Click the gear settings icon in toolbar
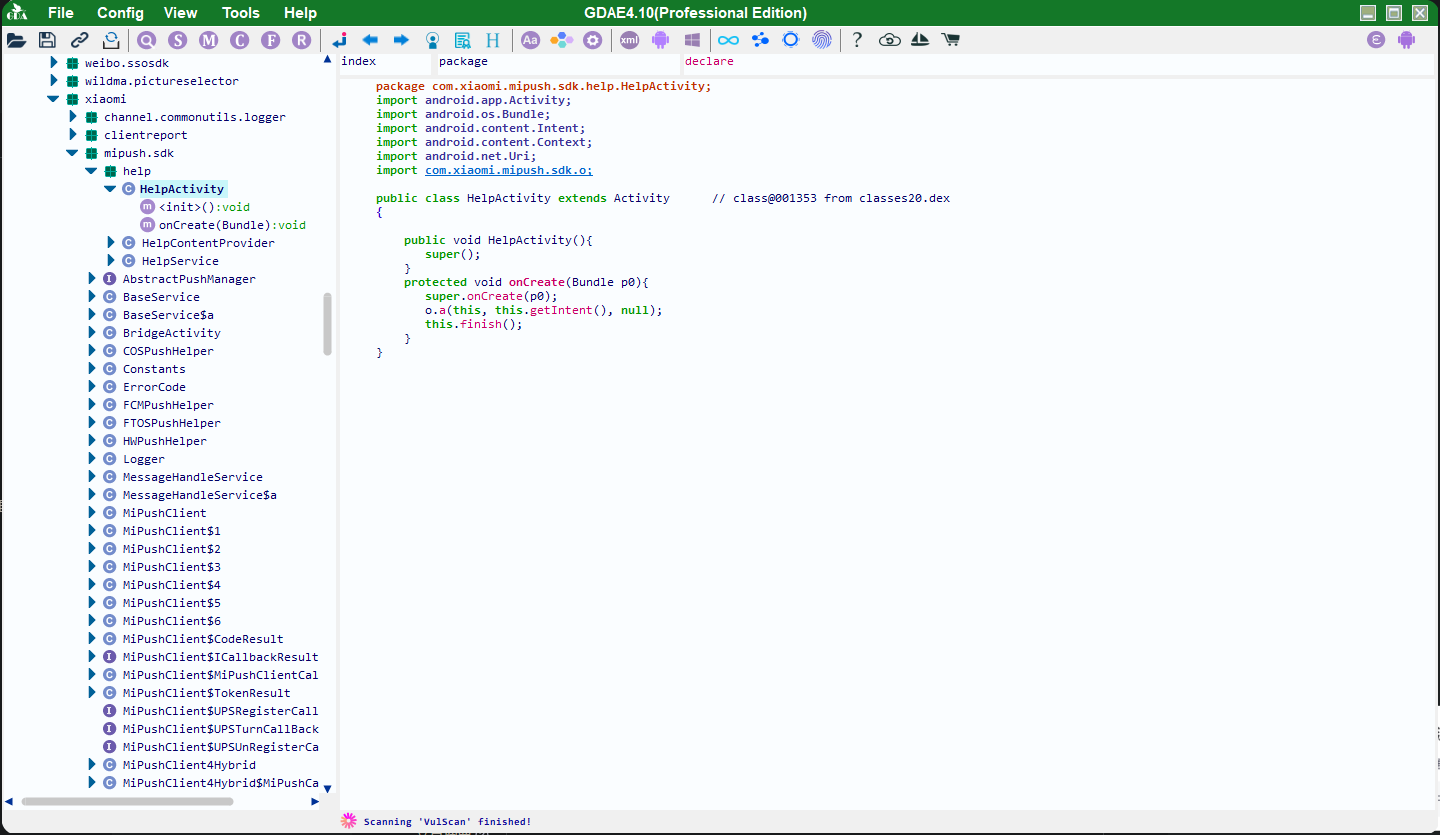Viewport: 1440px width, 835px height. 593,40
